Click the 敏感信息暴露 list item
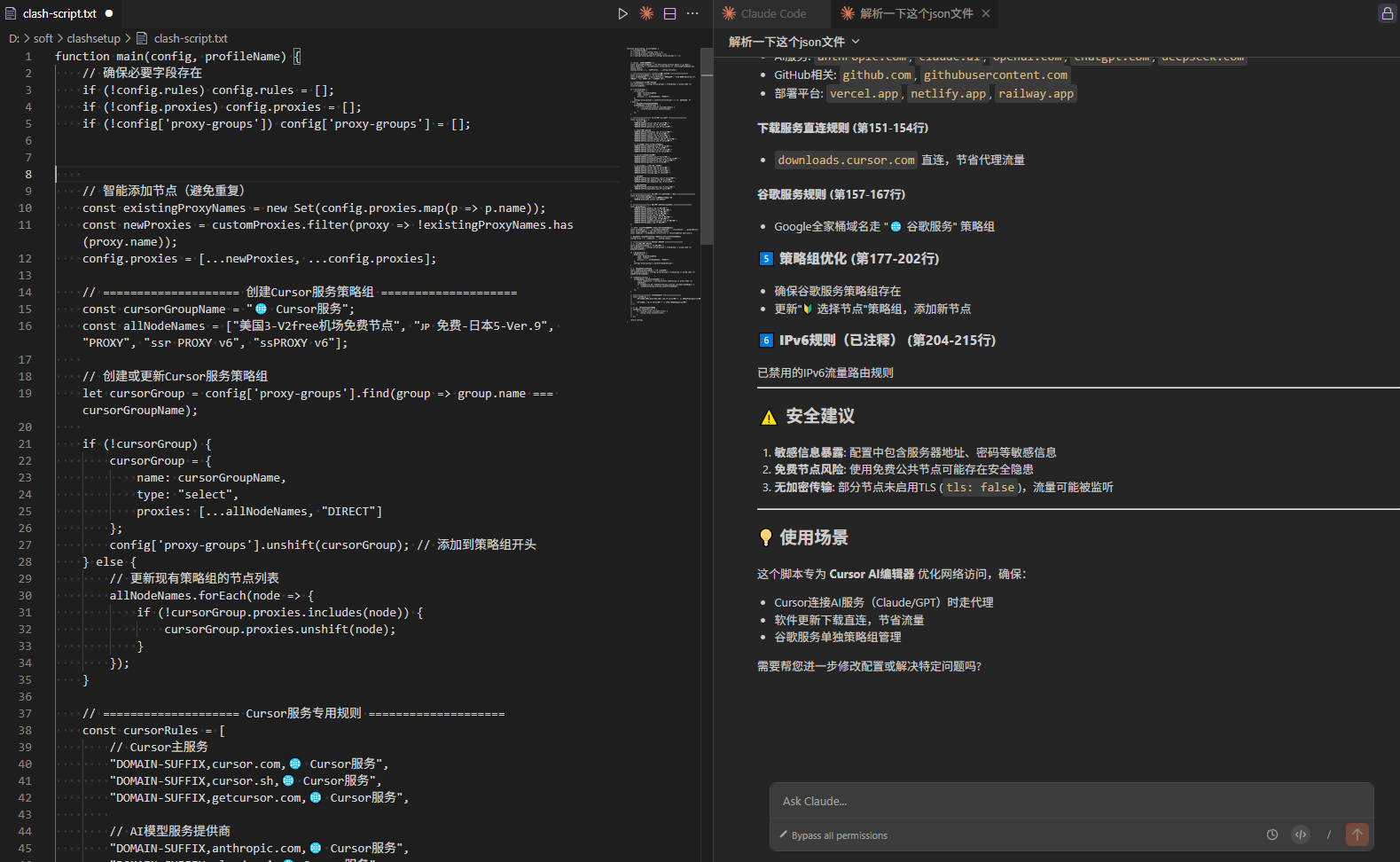 point(914,452)
